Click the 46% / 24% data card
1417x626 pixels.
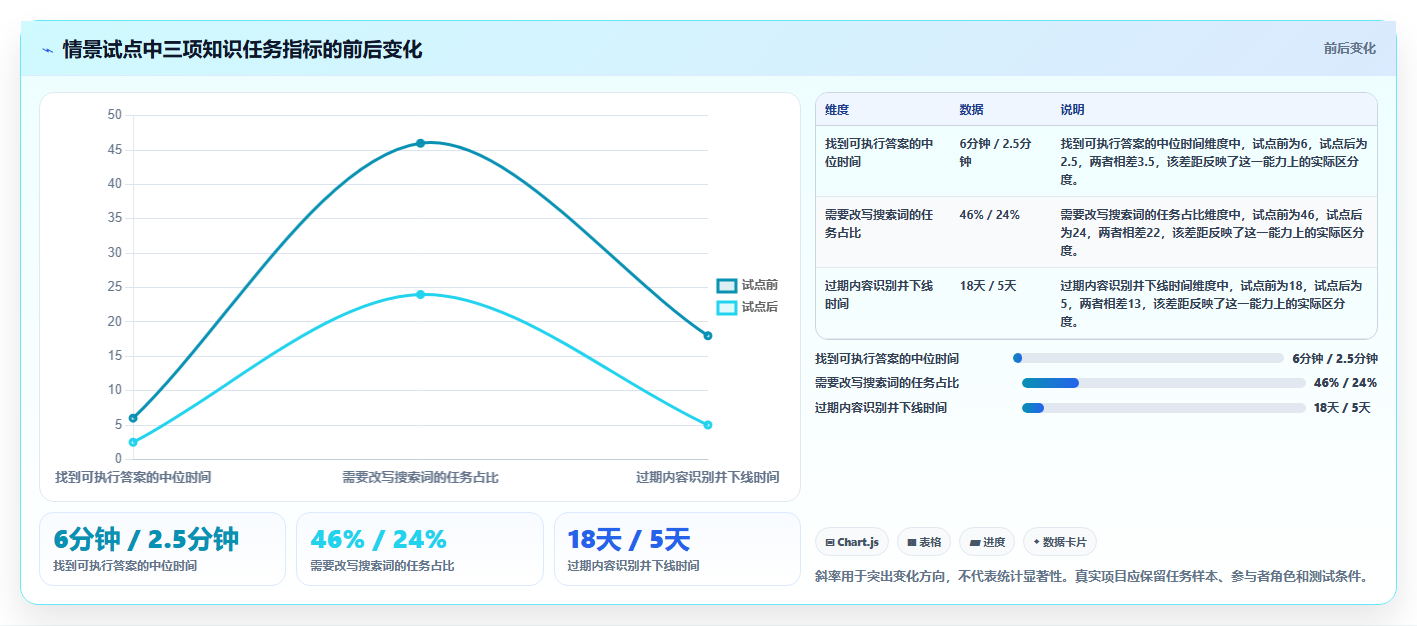point(420,549)
